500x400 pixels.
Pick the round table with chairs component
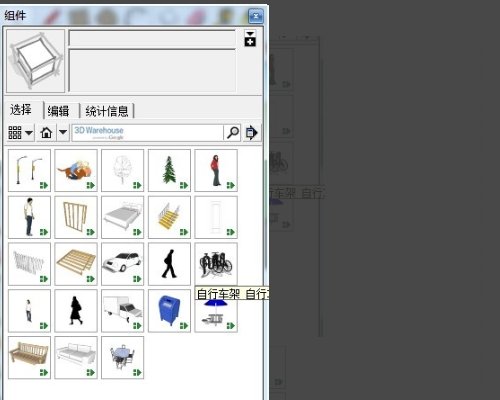click(123, 357)
